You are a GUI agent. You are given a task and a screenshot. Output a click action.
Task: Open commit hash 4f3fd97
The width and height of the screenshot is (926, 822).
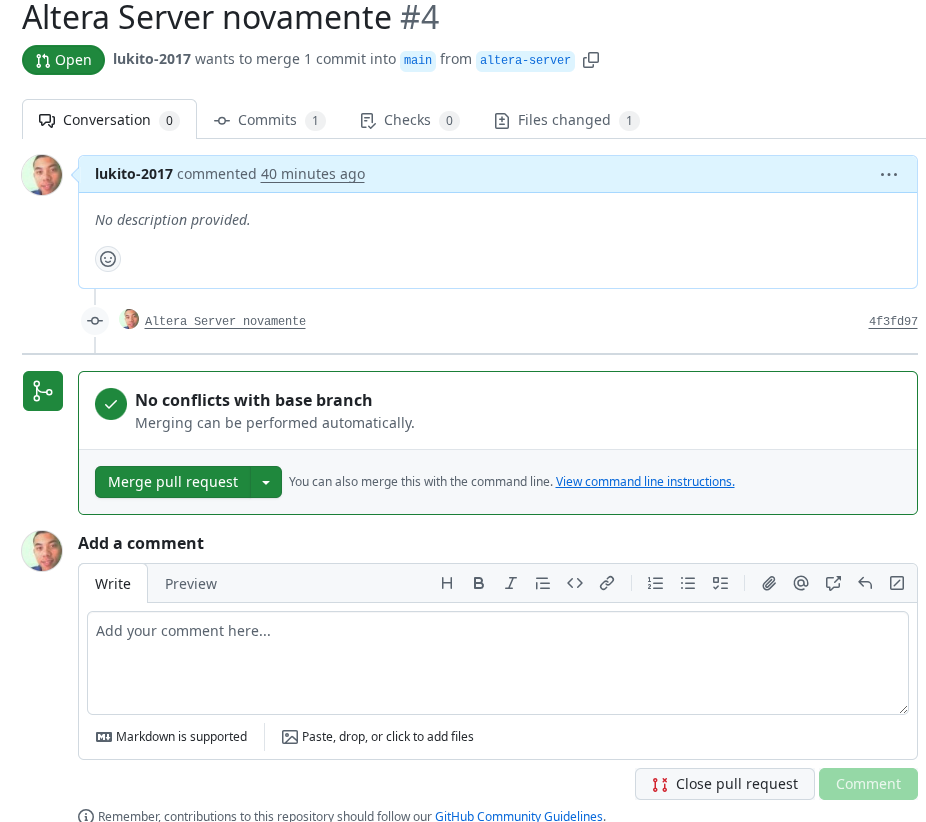click(893, 321)
